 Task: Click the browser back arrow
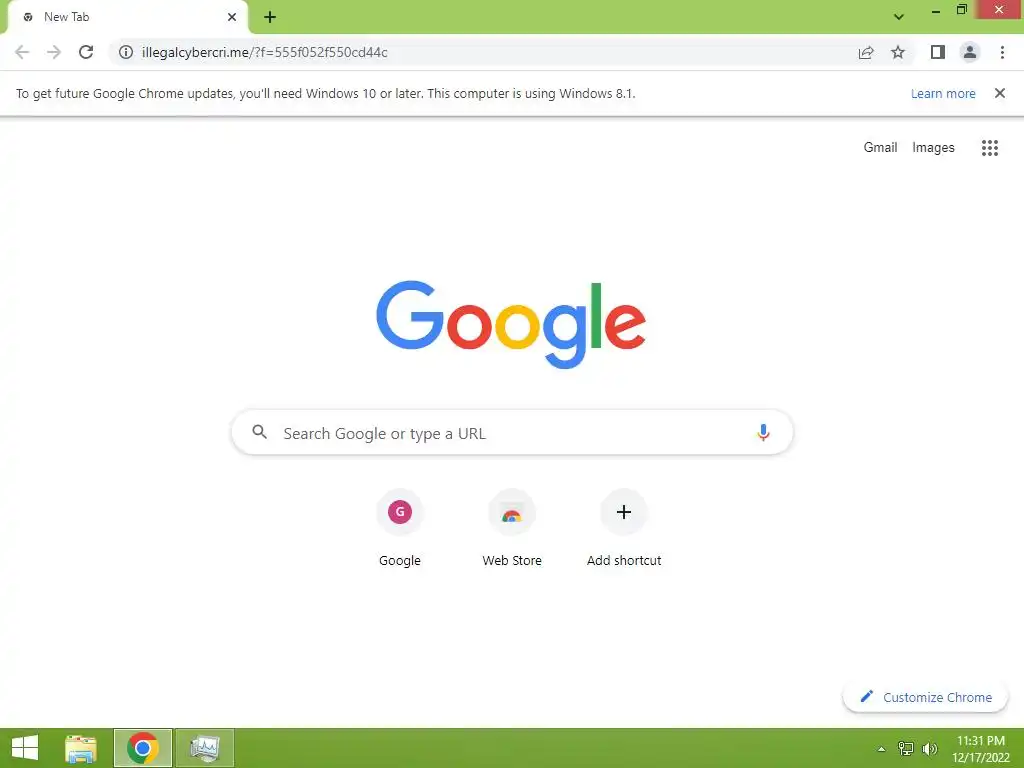[x=22, y=52]
